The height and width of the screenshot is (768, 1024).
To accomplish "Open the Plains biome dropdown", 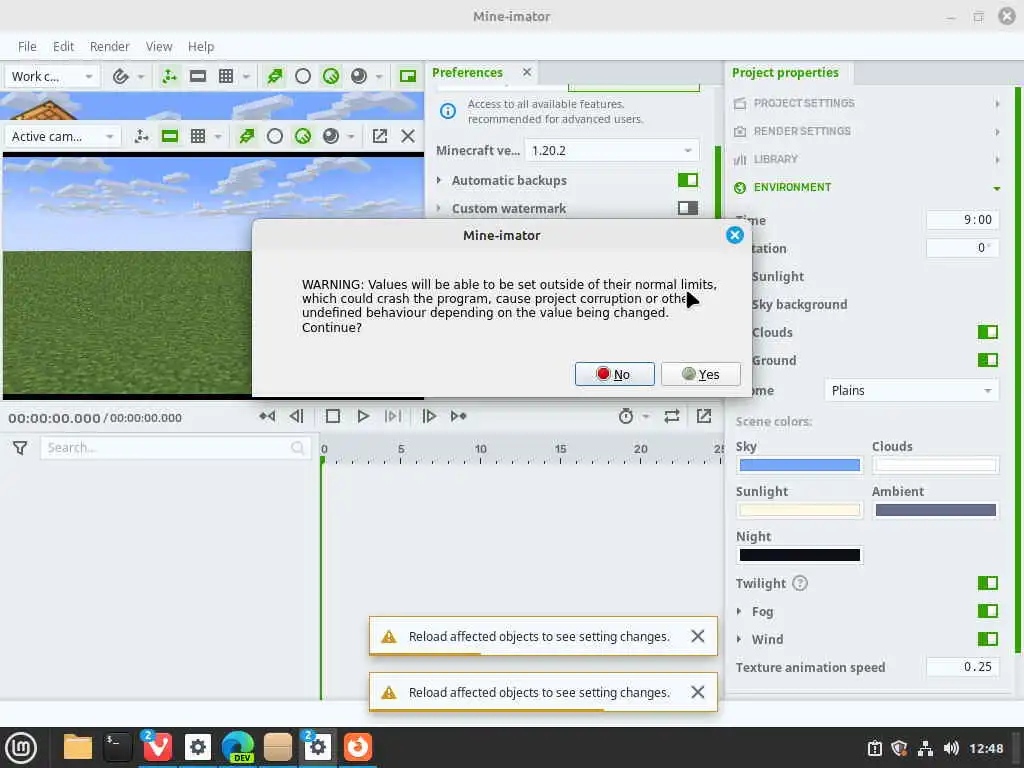I will point(911,391).
